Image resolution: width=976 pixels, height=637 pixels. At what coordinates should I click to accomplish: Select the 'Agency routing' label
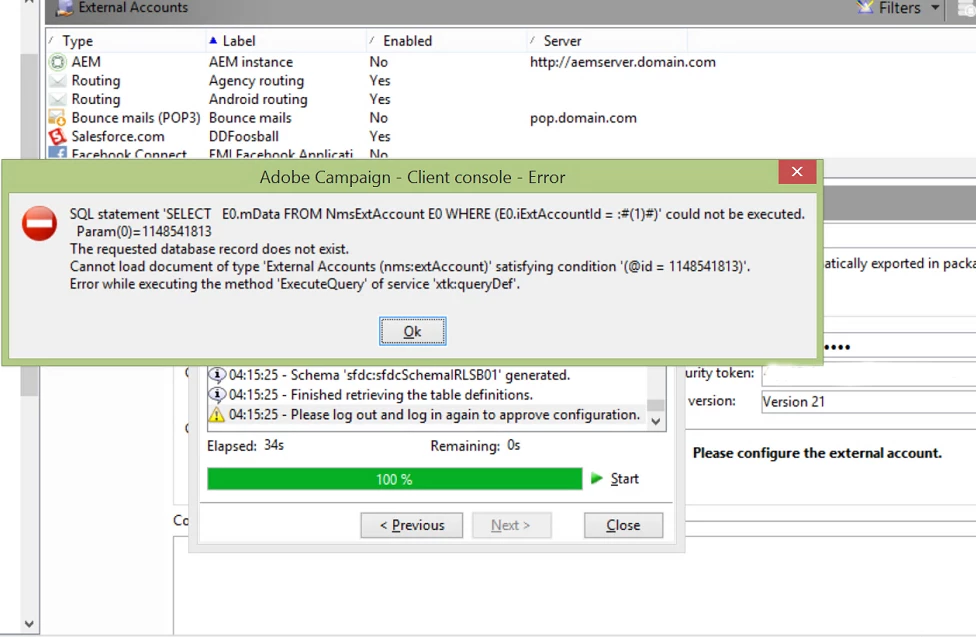pyautogui.click(x=256, y=81)
